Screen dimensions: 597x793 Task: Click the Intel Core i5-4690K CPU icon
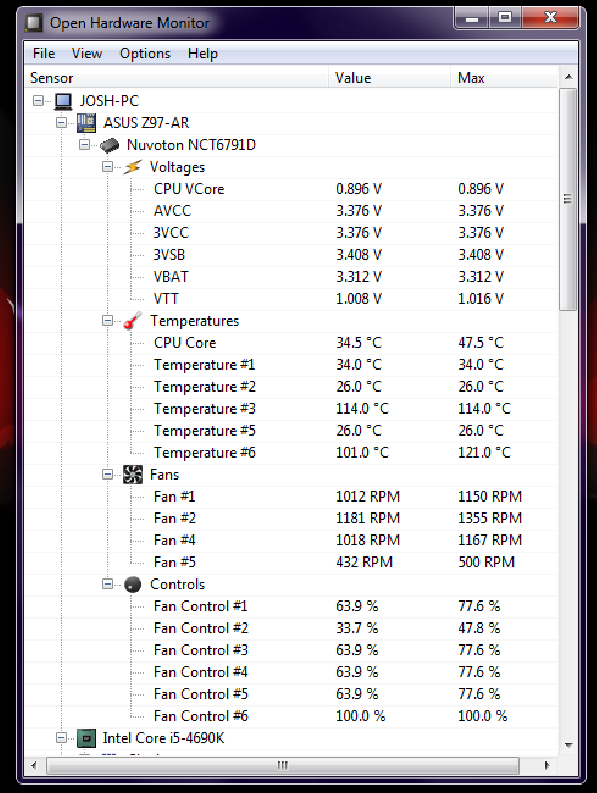click(86, 738)
